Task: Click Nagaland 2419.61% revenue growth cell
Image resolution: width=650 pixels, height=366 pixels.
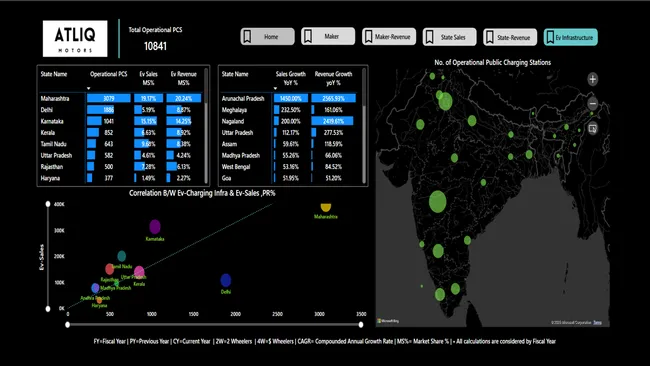Action: 333,121
